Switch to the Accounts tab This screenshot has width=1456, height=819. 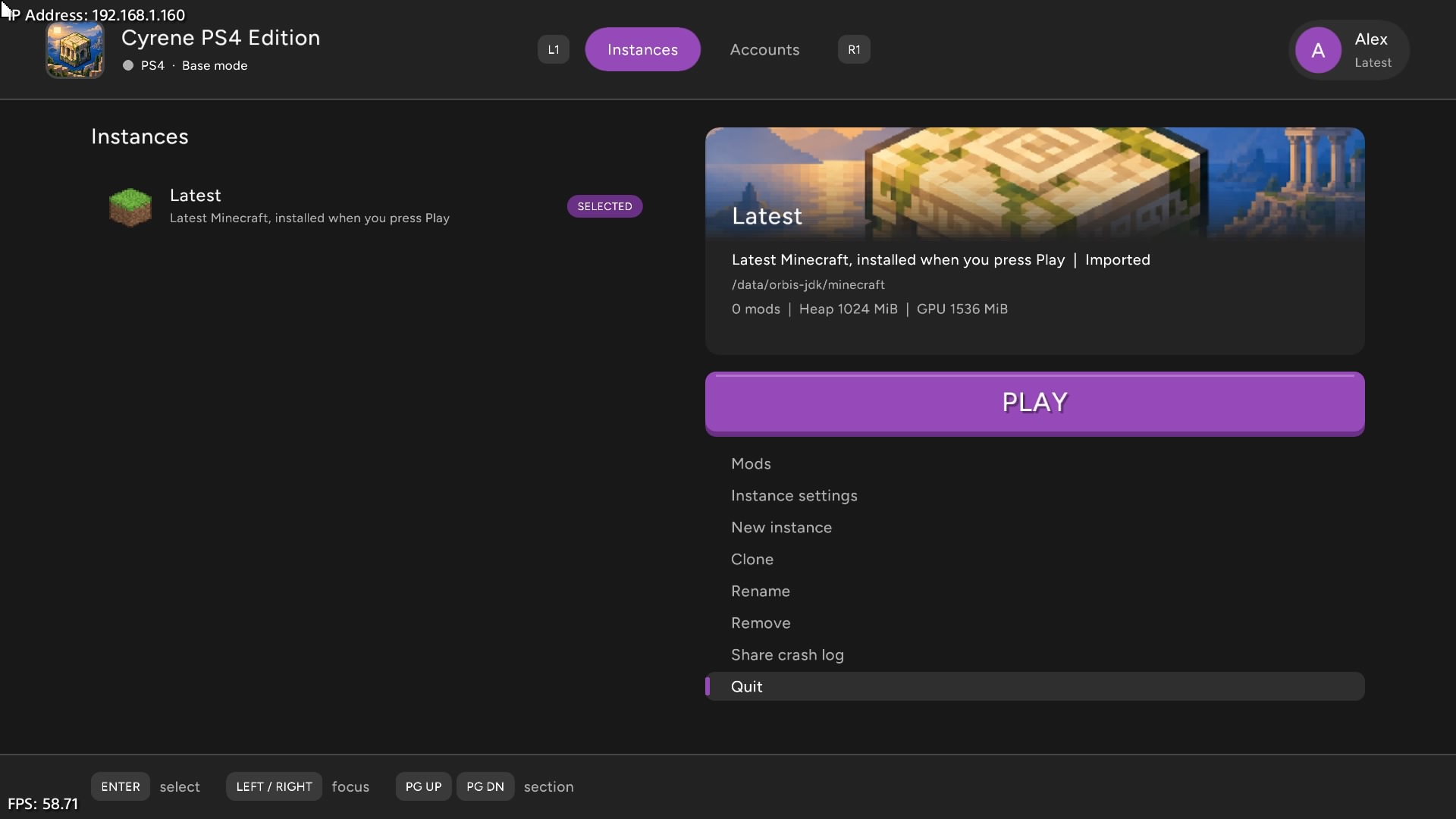pos(764,49)
